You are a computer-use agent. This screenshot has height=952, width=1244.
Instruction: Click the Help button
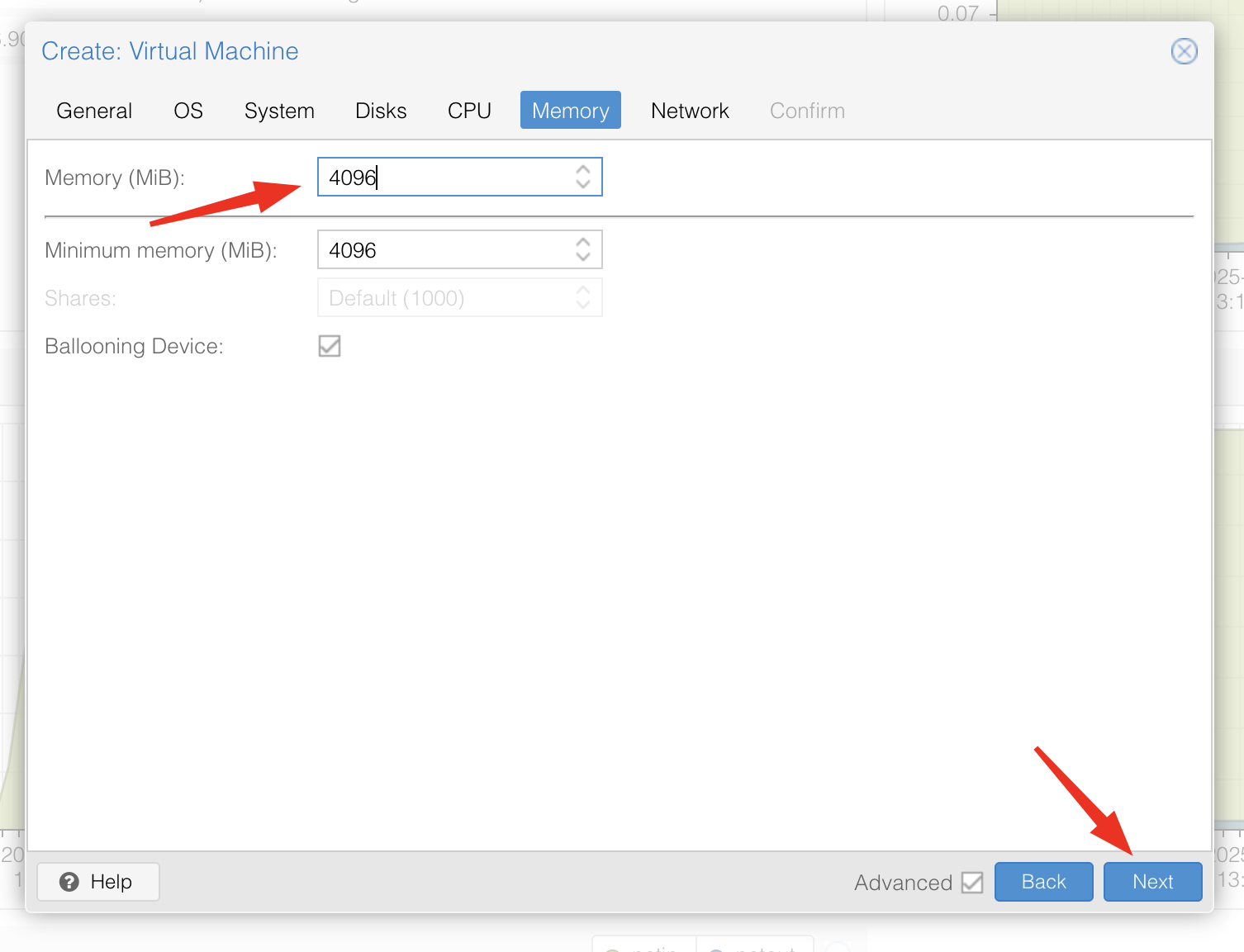point(97,882)
